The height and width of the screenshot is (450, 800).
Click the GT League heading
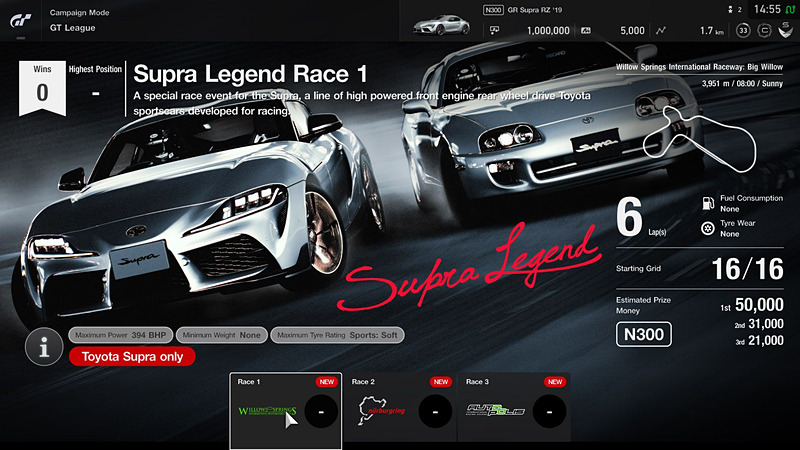72,28
